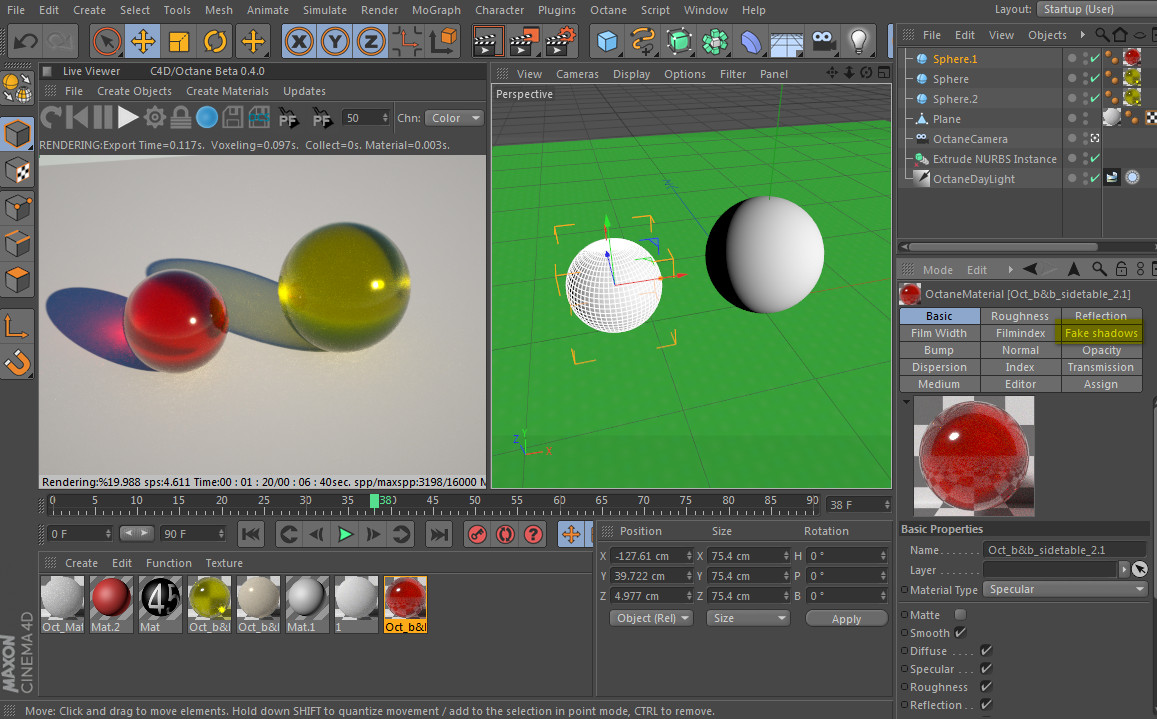Screen dimensions: 1157x719
Task: Click the Model mode cube icon
Action: [18, 134]
